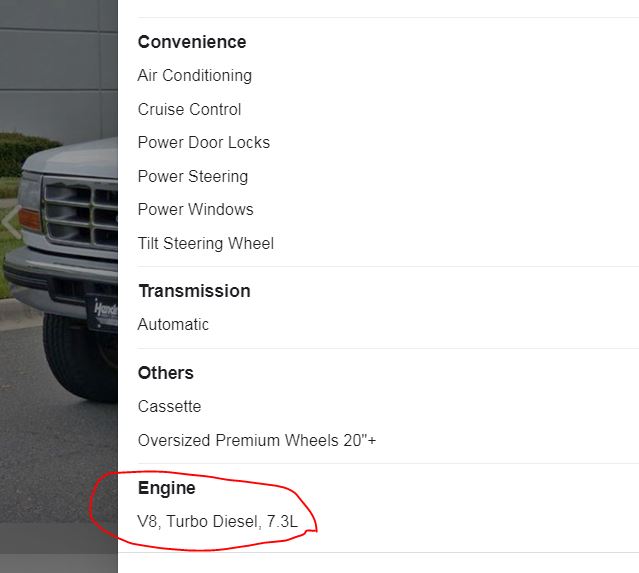The width and height of the screenshot is (639, 573).
Task: Click the truck's orange turn signal light
Action: (29, 218)
